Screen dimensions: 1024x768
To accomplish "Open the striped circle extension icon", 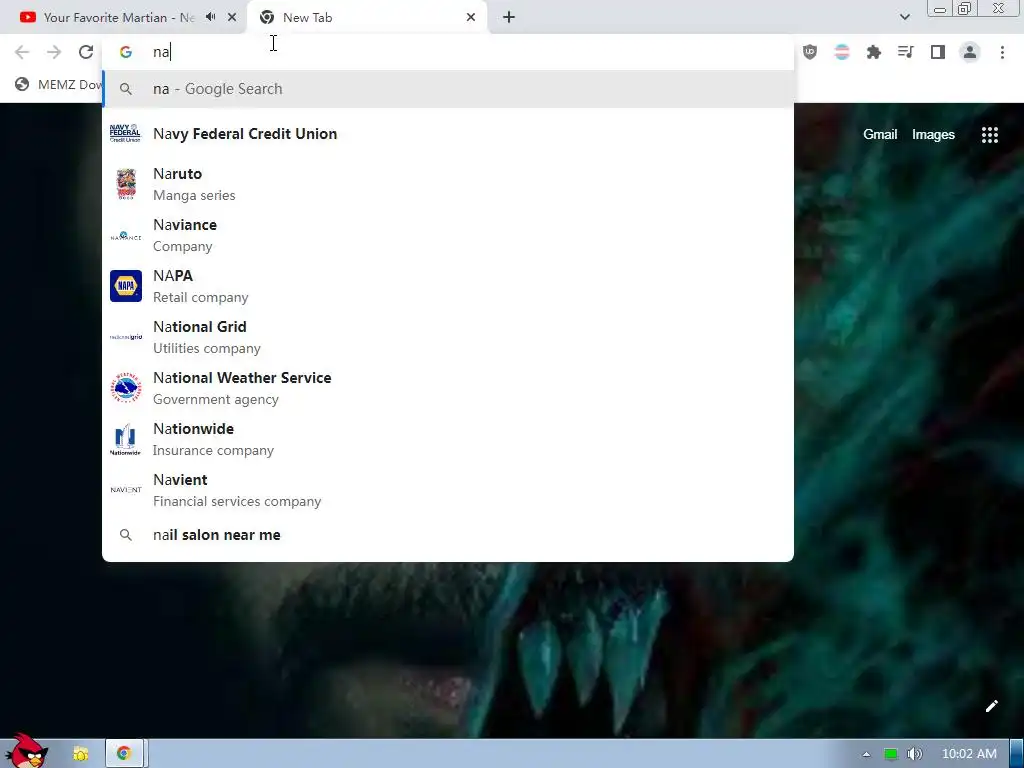I will click(x=842, y=52).
